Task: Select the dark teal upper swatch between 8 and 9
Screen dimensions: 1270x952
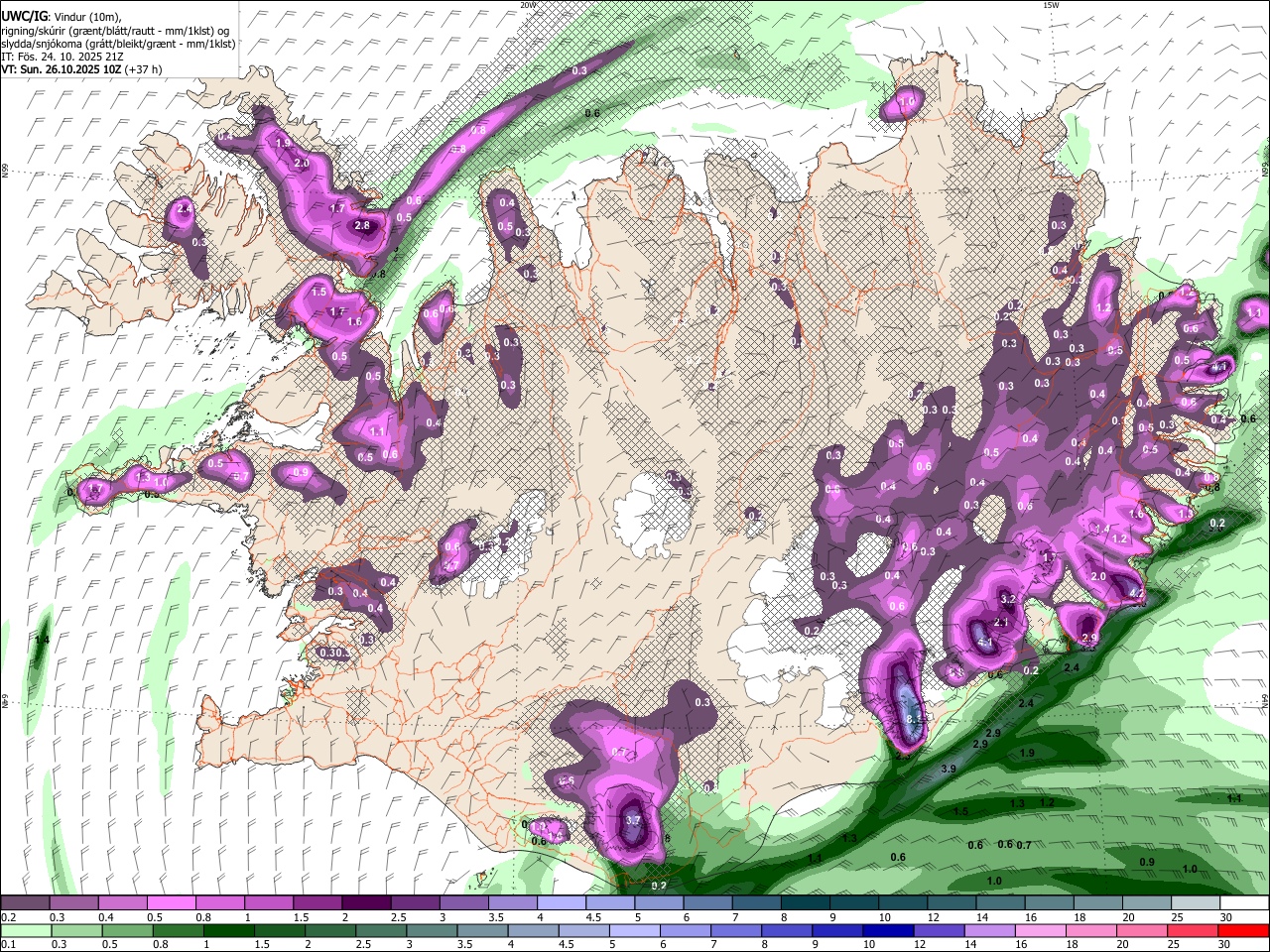Action: 805,903
